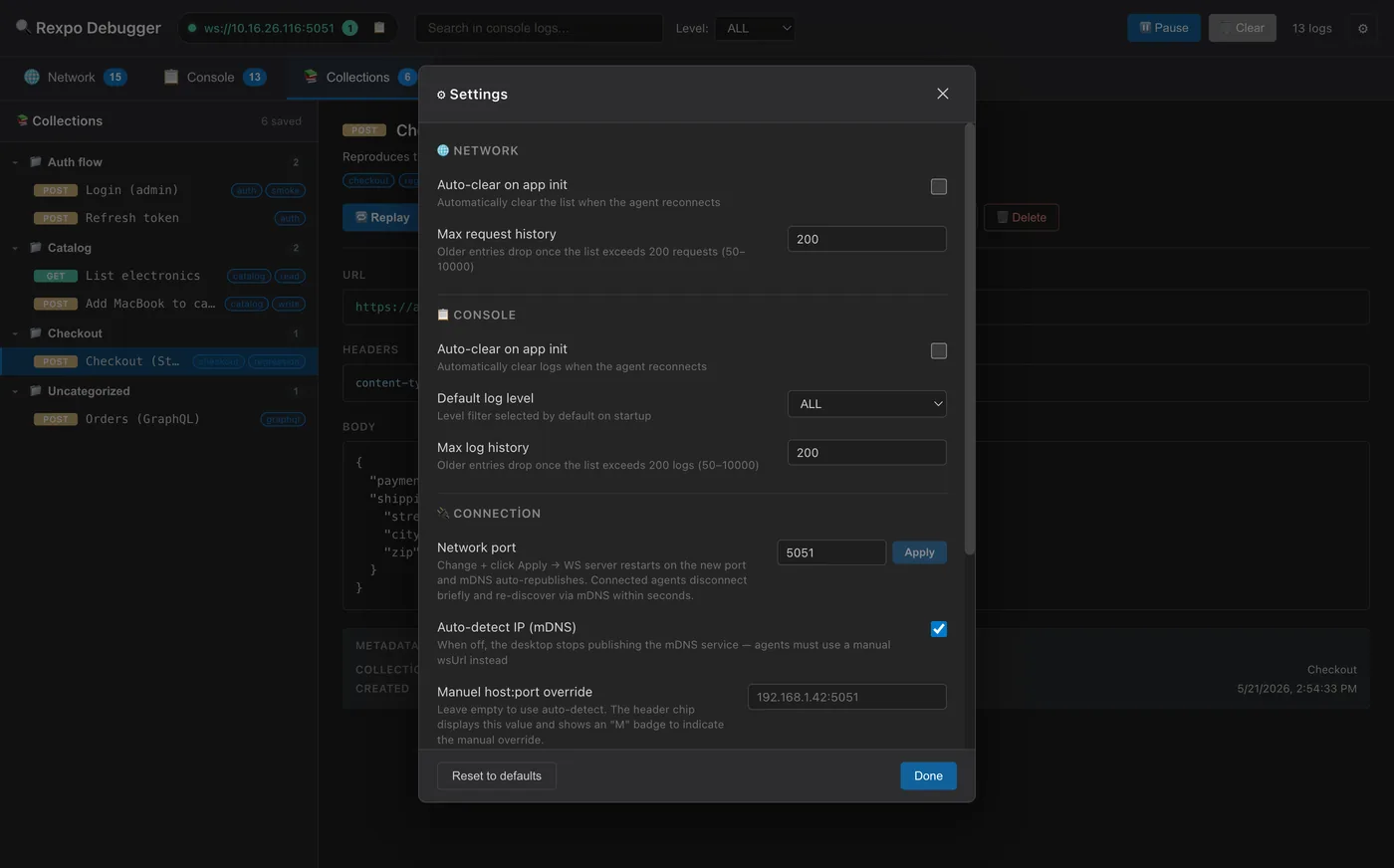Click the Manuel host:port override field
The image size is (1394, 868).
point(846,697)
